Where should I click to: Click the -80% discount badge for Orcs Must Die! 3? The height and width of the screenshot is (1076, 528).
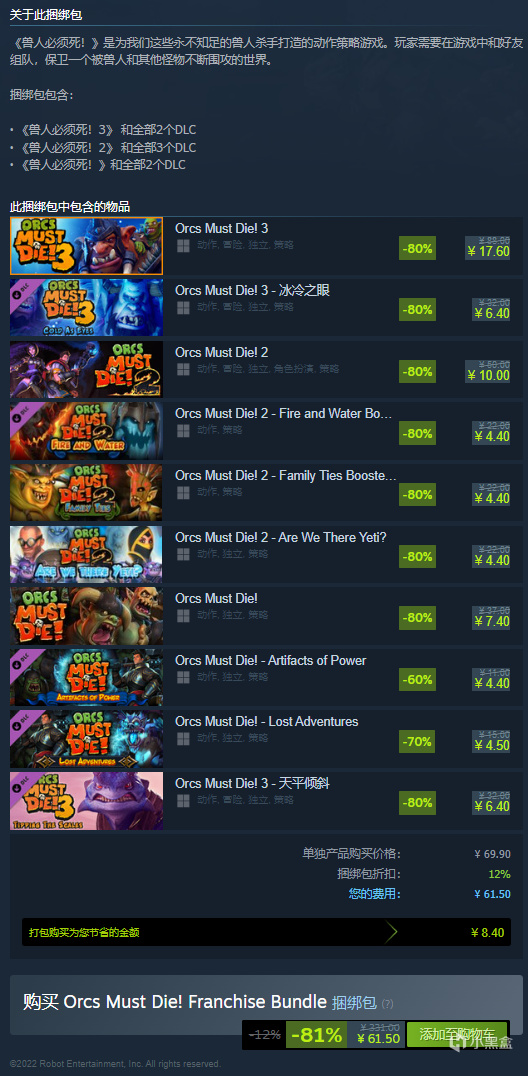pos(417,248)
